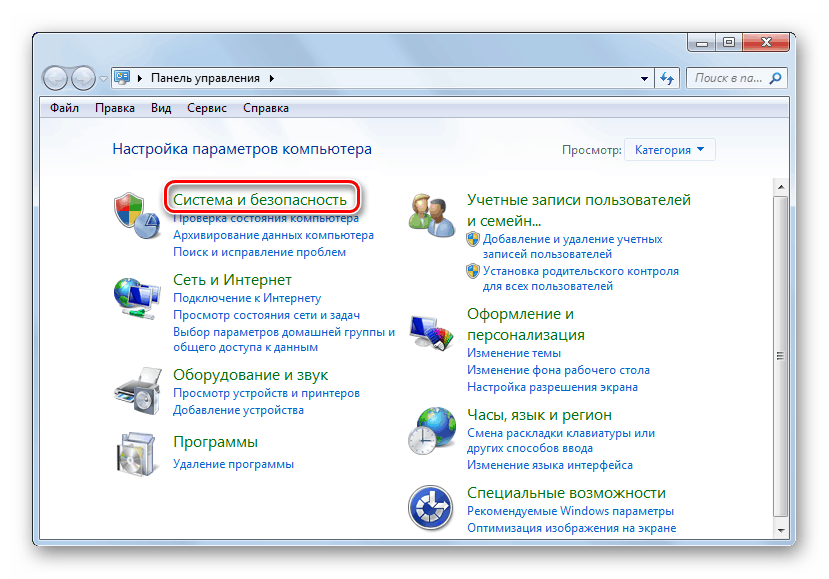Open the Файл menu
The image size is (829, 579).
click(x=64, y=108)
